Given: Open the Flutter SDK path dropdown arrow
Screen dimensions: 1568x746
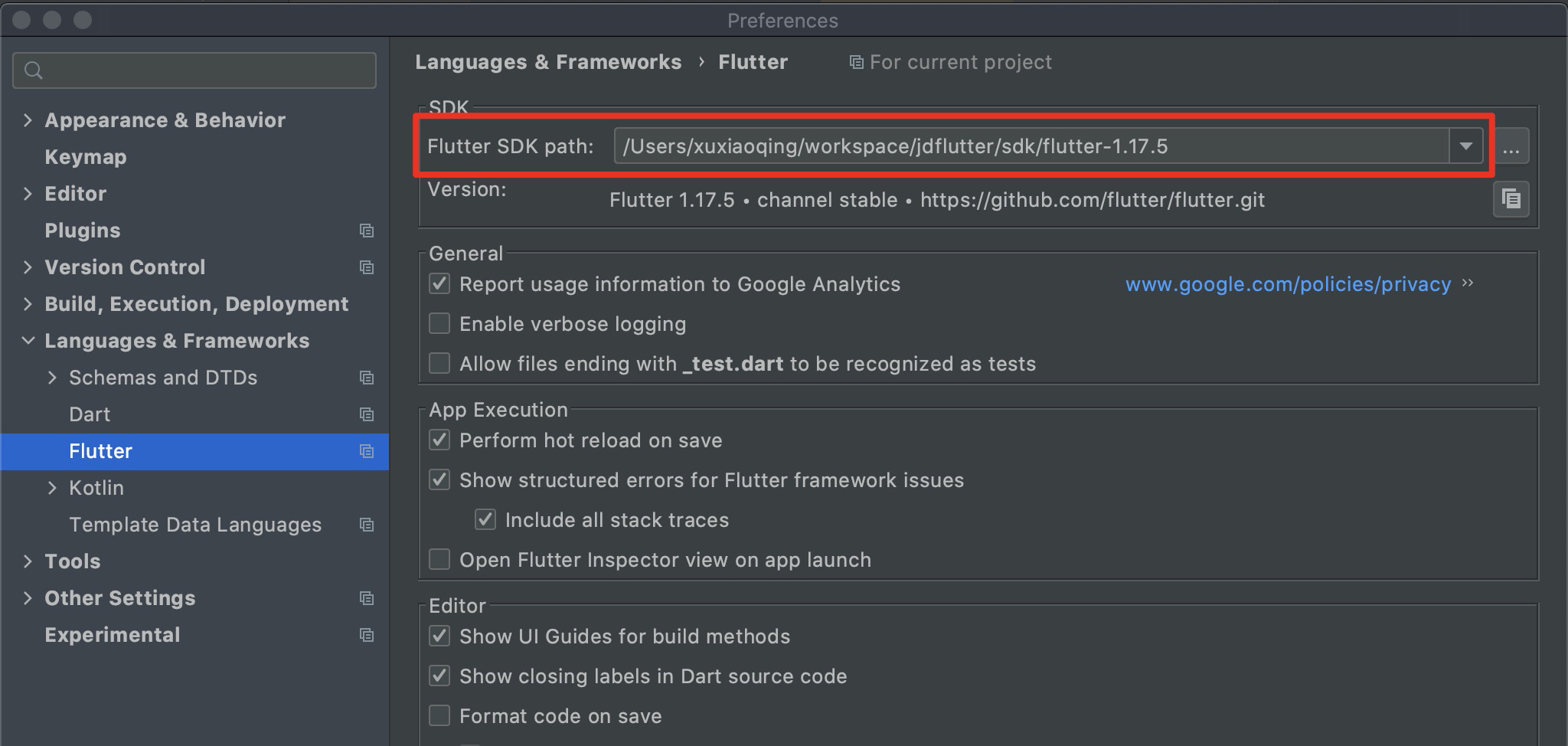Looking at the screenshot, I should (x=1465, y=146).
